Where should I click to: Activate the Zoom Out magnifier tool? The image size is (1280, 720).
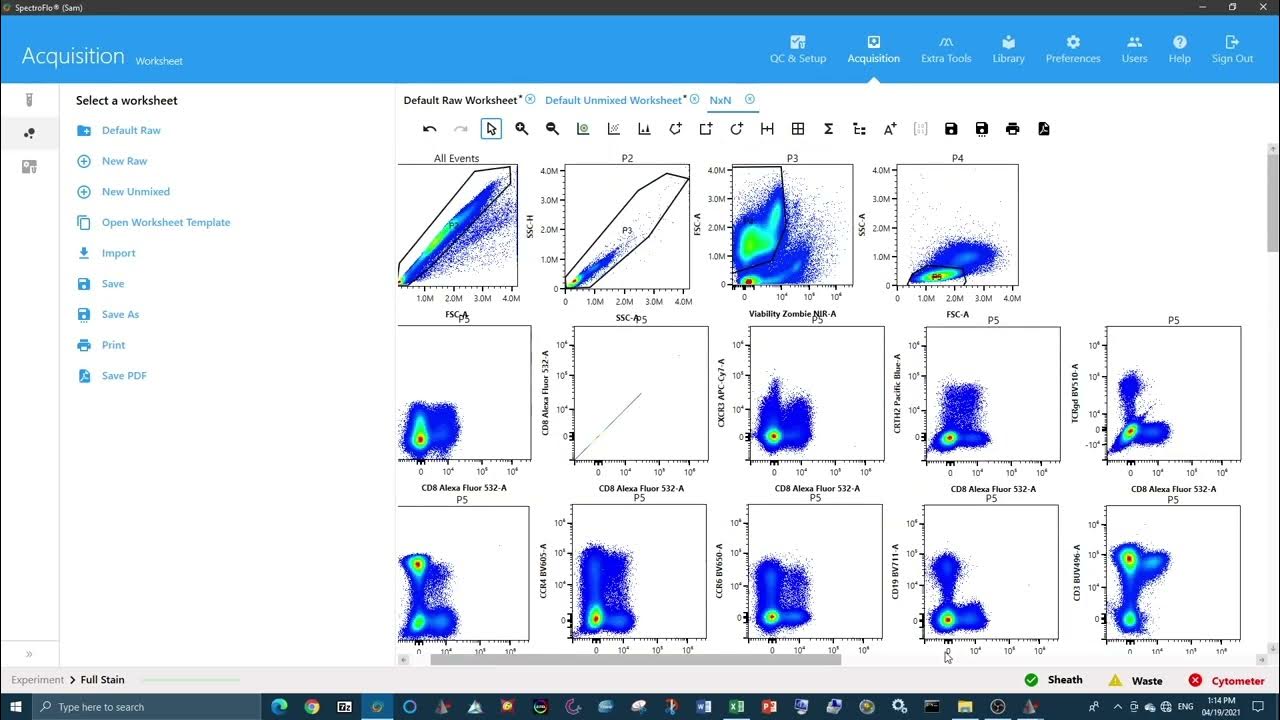pyautogui.click(x=552, y=129)
